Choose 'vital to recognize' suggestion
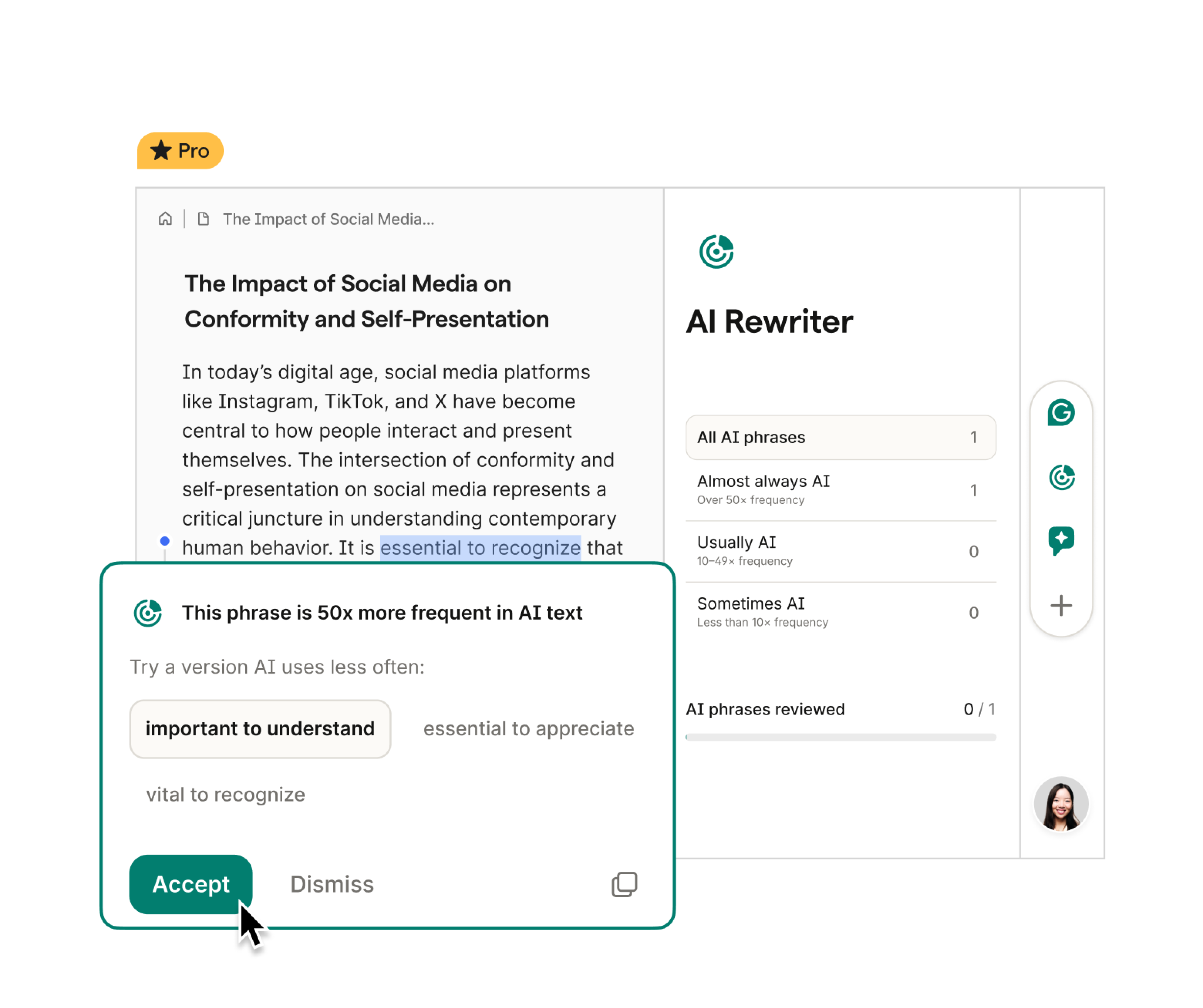 [x=225, y=794]
